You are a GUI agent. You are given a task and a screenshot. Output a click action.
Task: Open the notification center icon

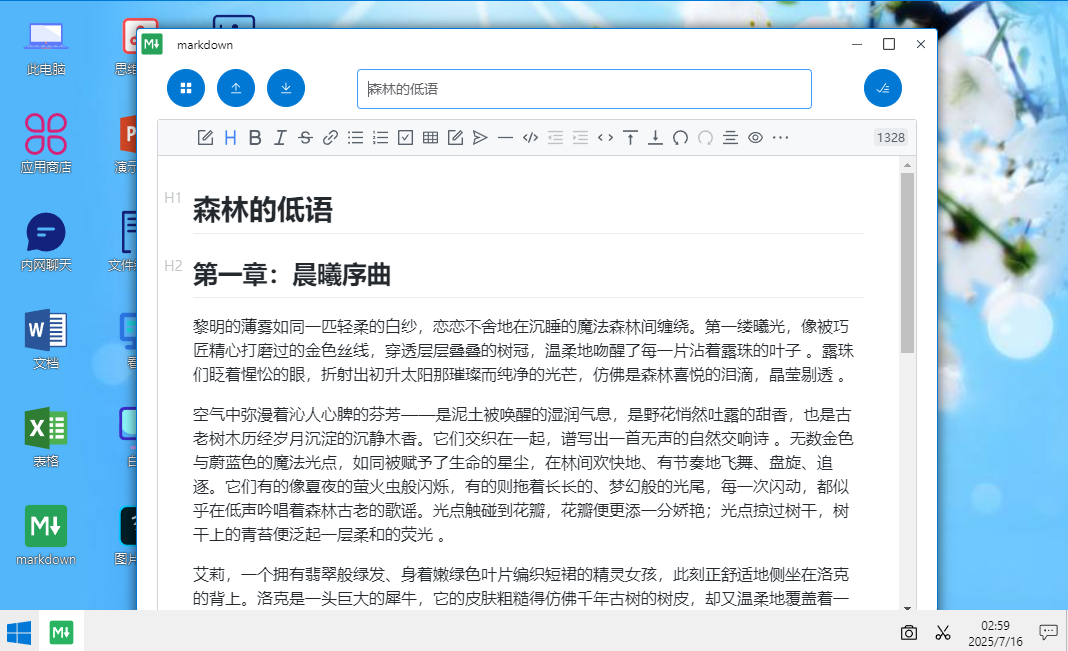pos(1048,633)
